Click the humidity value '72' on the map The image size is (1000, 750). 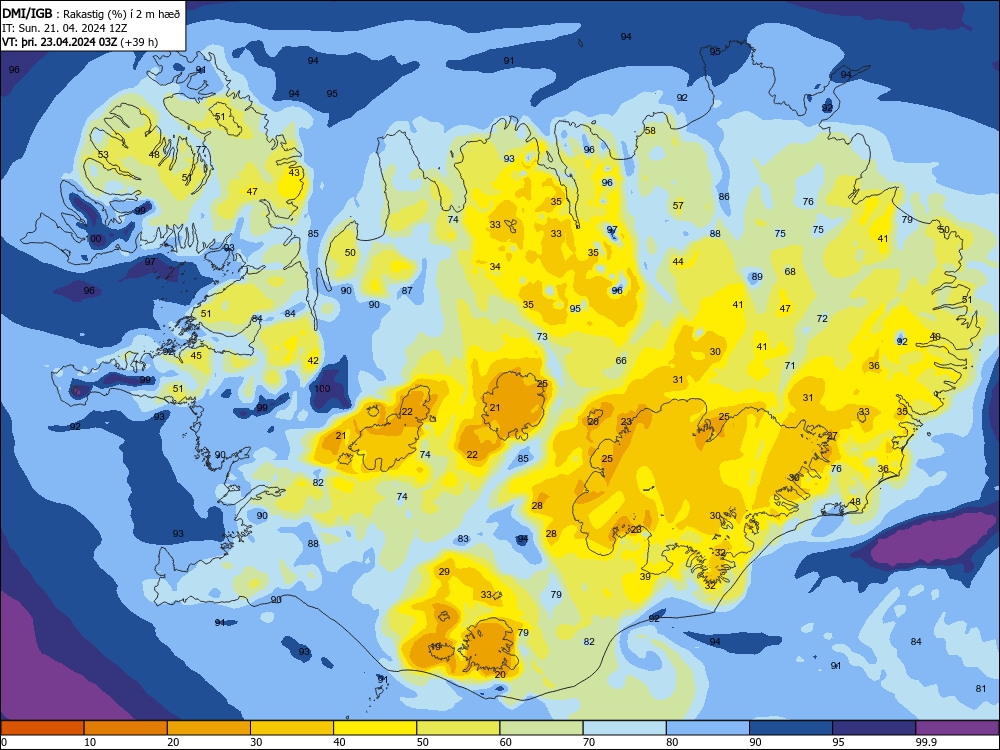[x=822, y=318]
